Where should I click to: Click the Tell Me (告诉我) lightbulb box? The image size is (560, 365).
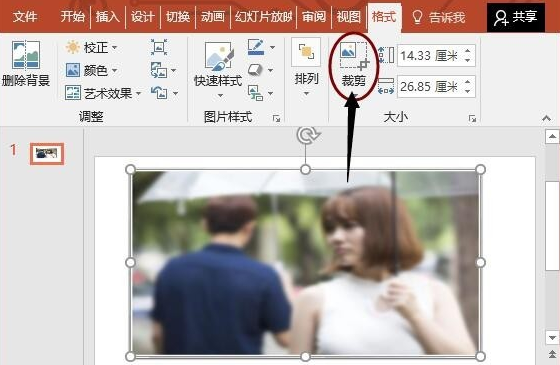439,17
